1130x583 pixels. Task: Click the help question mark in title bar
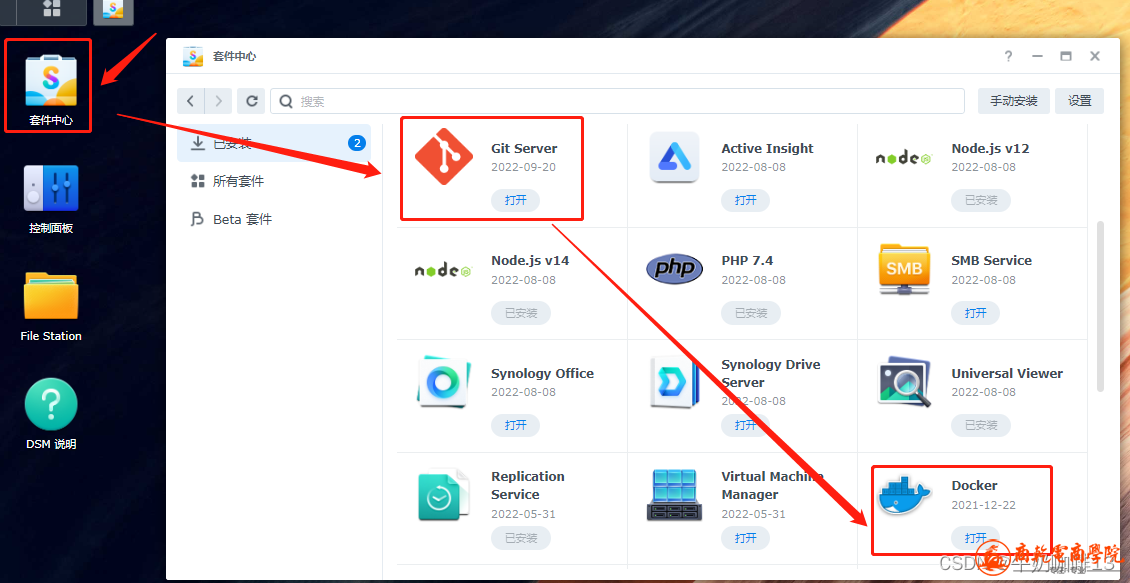(1009, 56)
